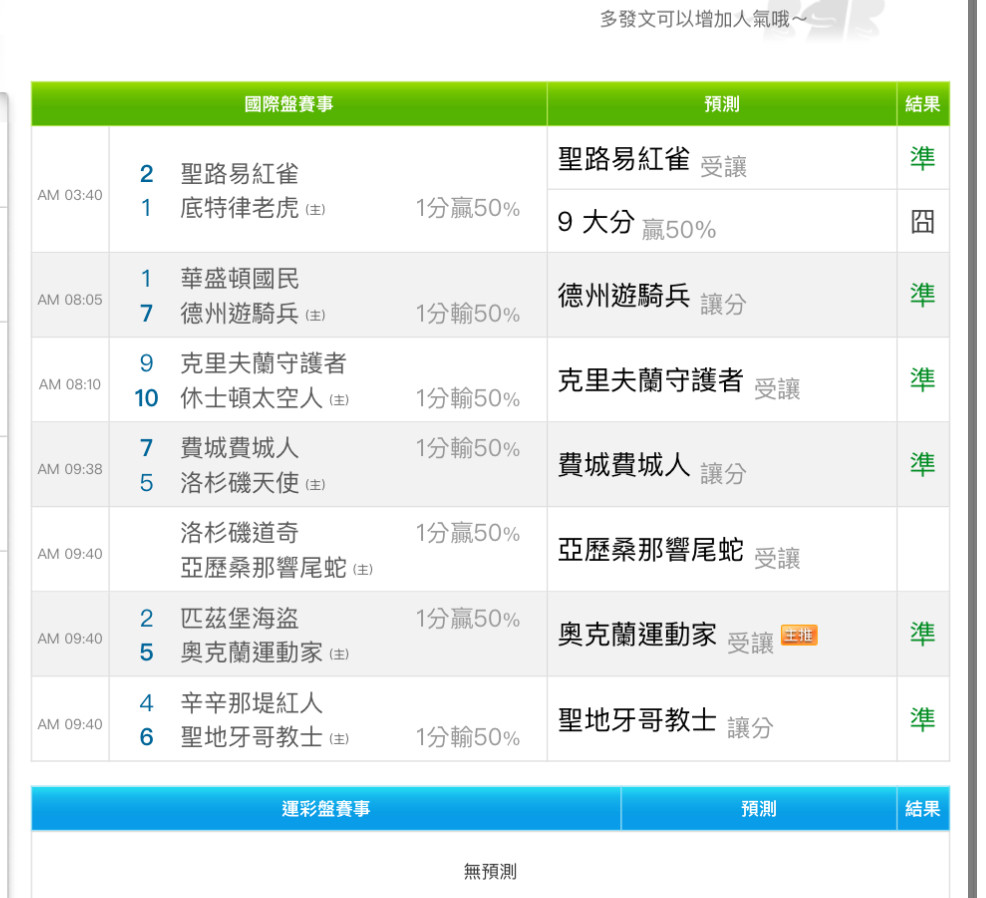This screenshot has width=986, height=898.
Task: Select team 華盛頓國民
Action: [240, 279]
